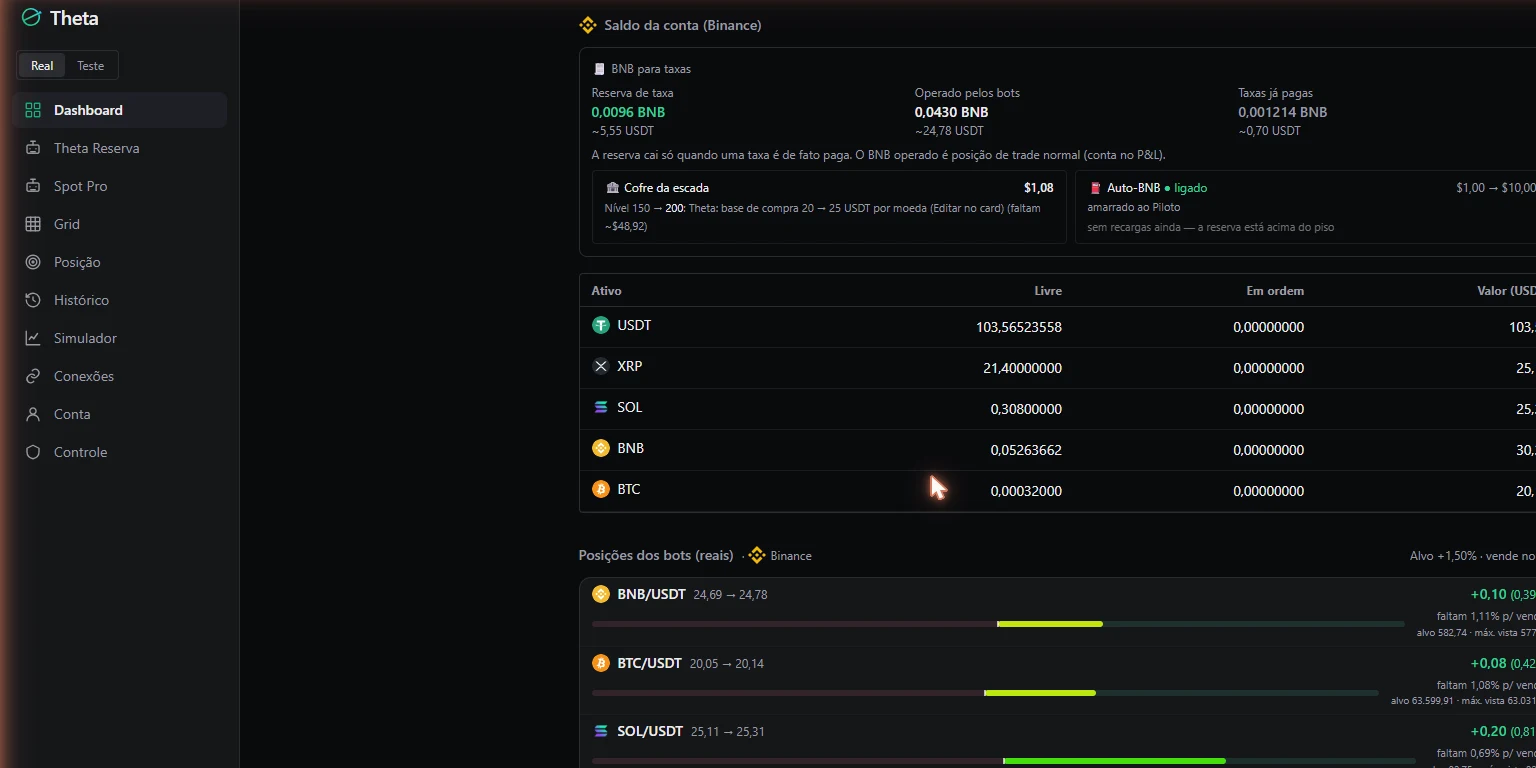Screen dimensions: 1536x768
Task: Switch to Teste mode
Action: click(91, 66)
